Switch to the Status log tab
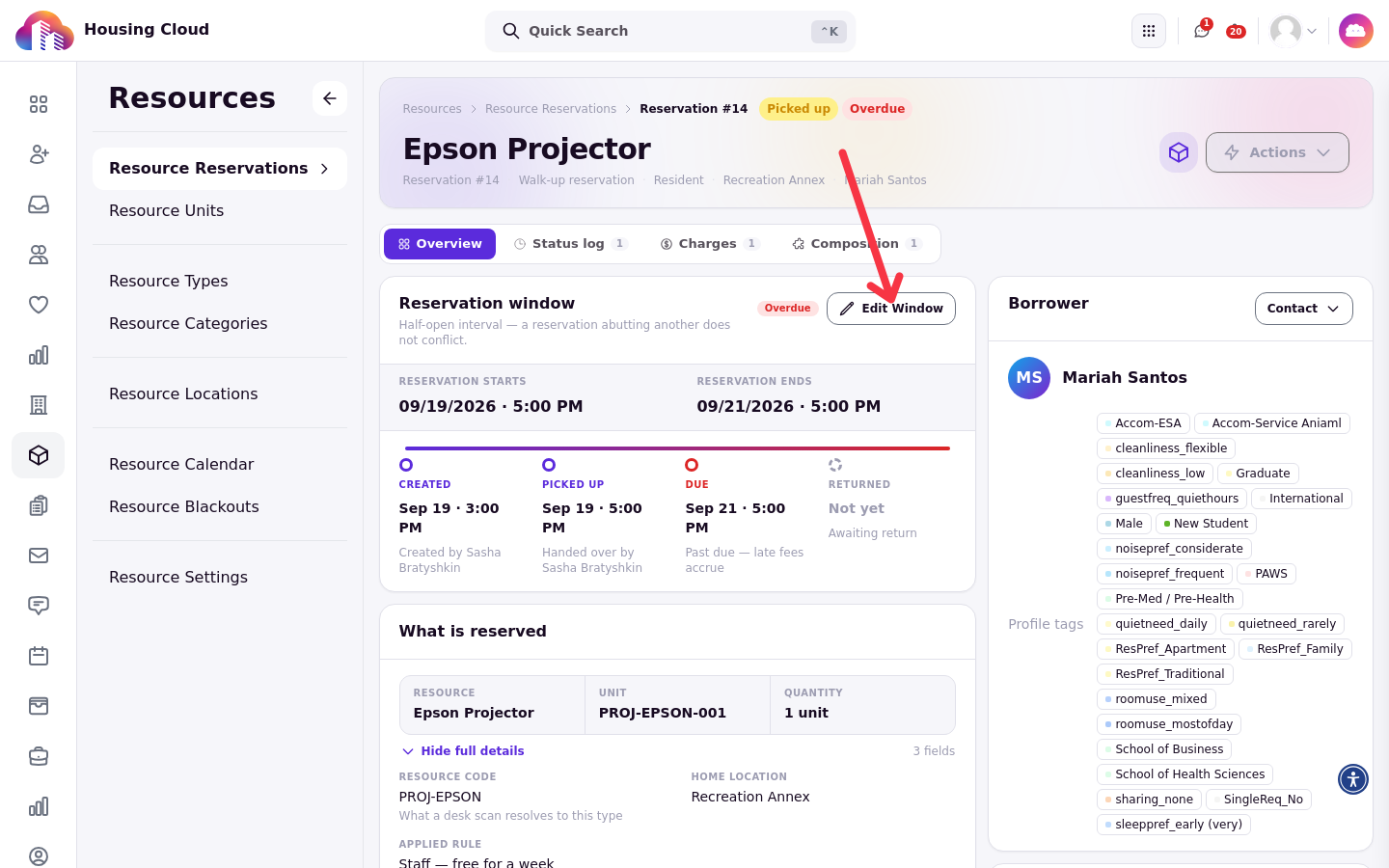 570,244
